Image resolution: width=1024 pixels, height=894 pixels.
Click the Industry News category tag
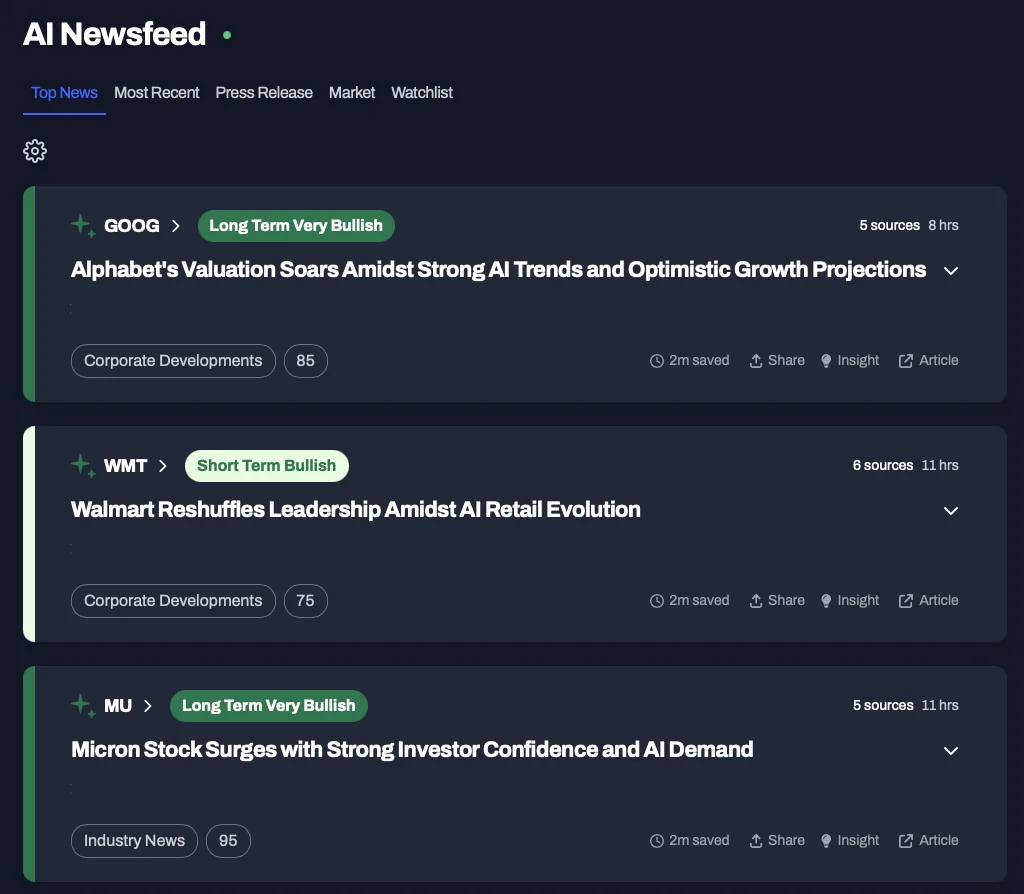click(134, 841)
